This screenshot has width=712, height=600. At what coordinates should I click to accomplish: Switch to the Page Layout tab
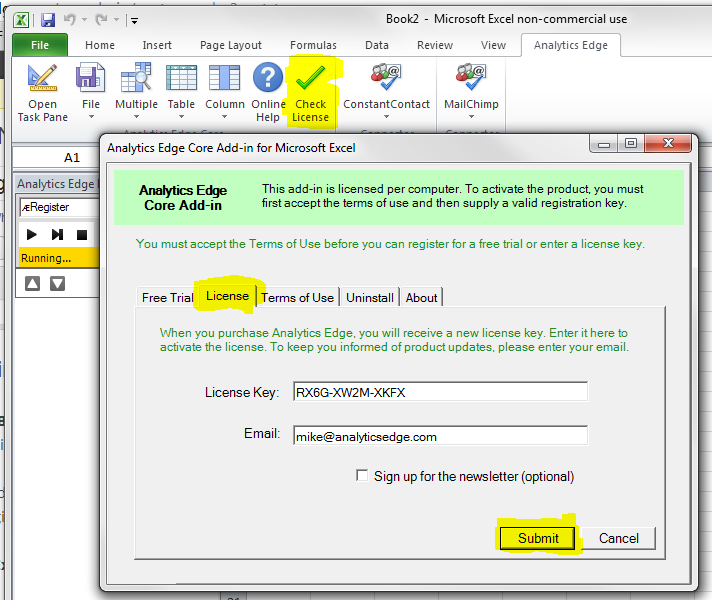[231, 45]
